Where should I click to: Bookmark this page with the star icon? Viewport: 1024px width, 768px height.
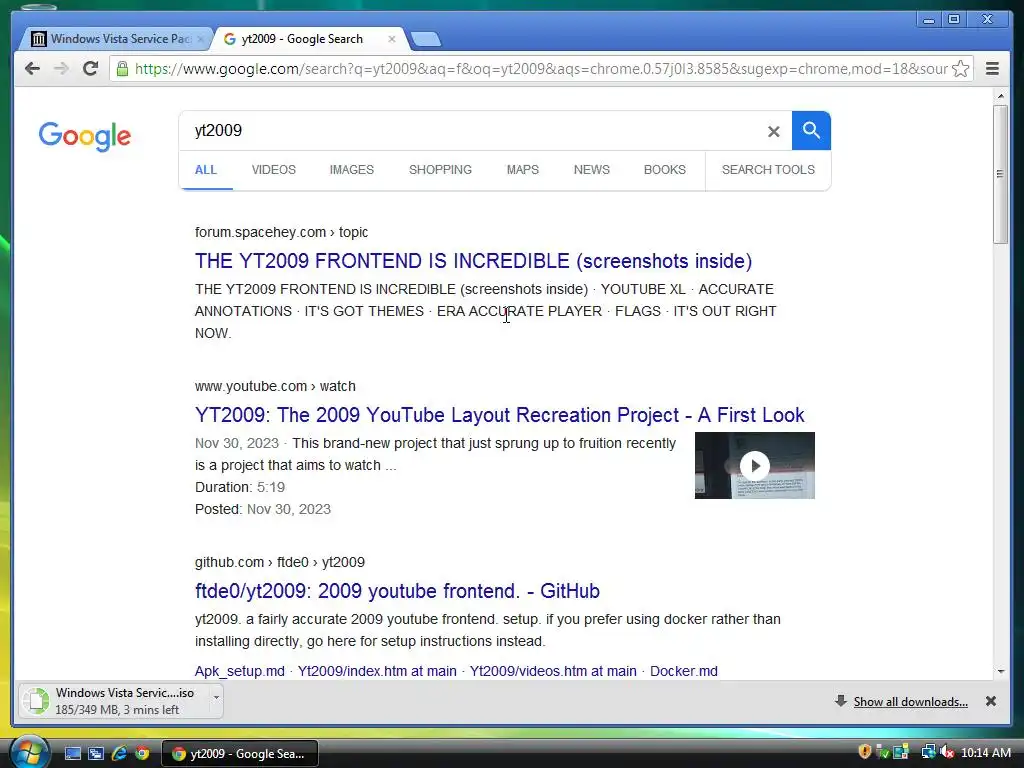(x=961, y=69)
